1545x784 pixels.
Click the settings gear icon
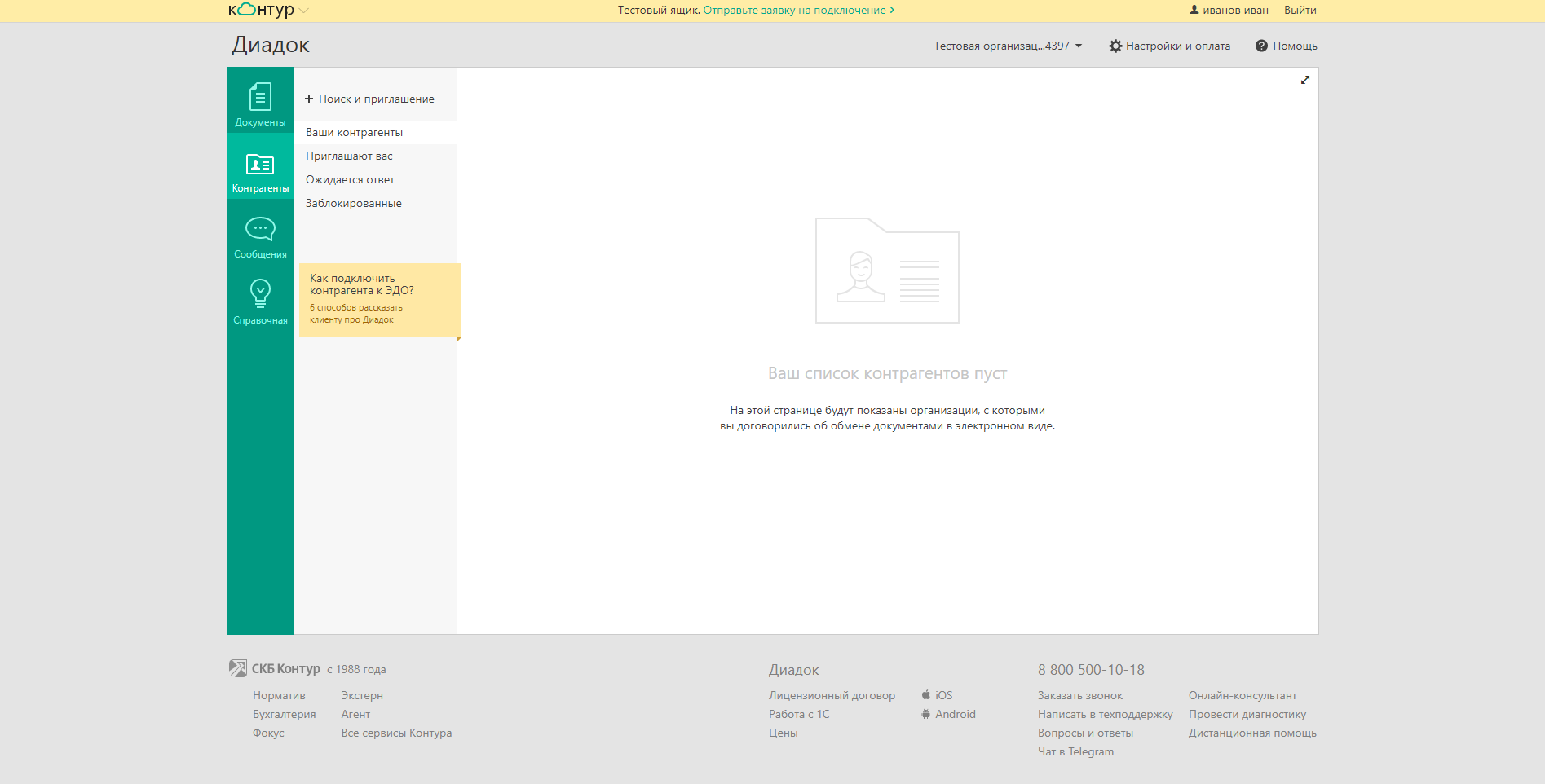(x=1115, y=46)
